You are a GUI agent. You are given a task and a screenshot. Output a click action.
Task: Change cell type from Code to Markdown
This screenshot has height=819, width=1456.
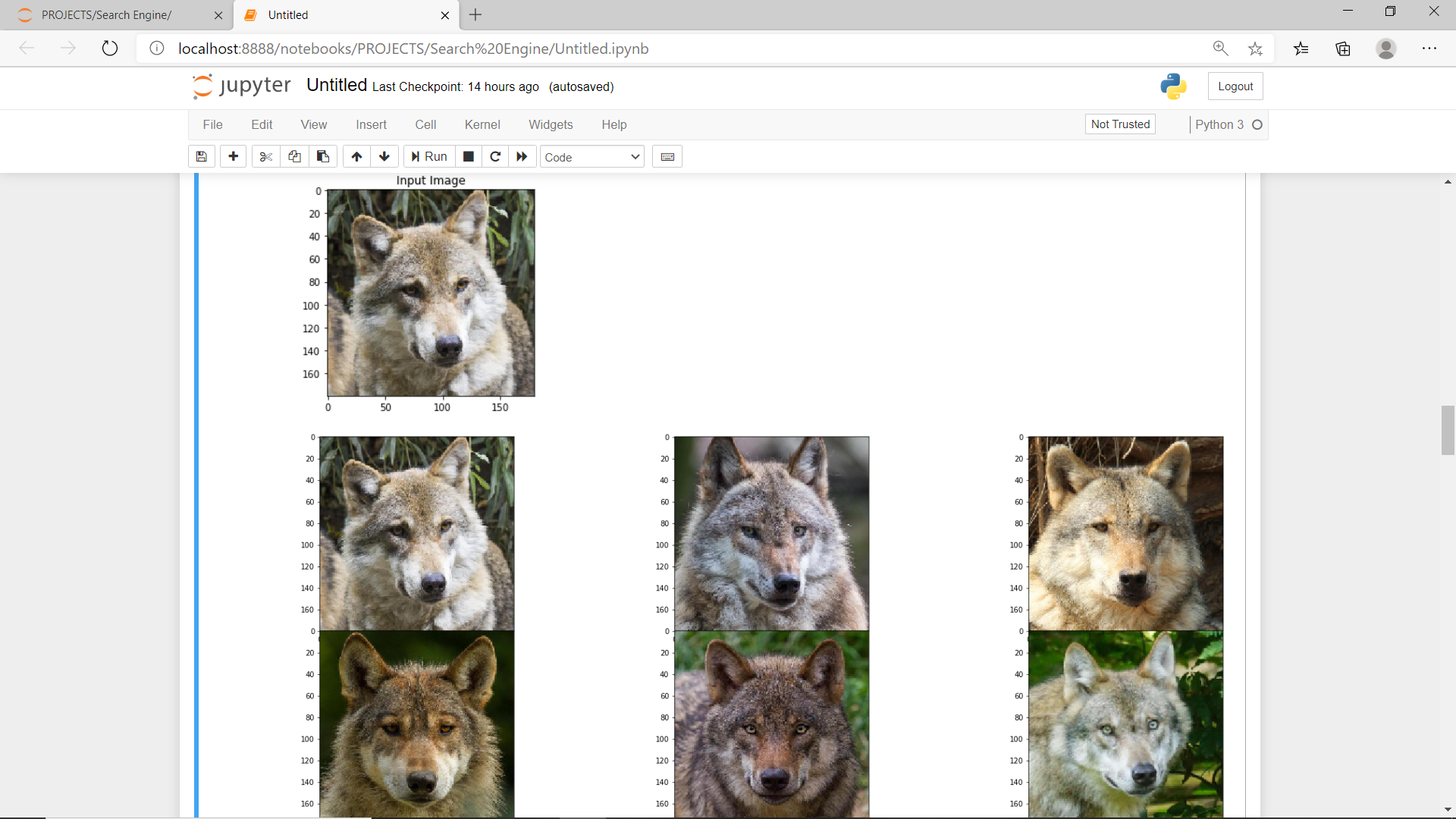591,157
